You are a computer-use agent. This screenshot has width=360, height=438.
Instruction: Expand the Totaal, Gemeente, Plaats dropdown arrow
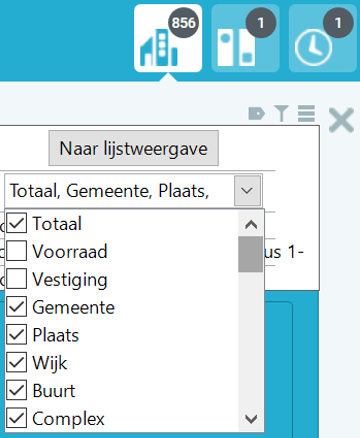click(247, 191)
